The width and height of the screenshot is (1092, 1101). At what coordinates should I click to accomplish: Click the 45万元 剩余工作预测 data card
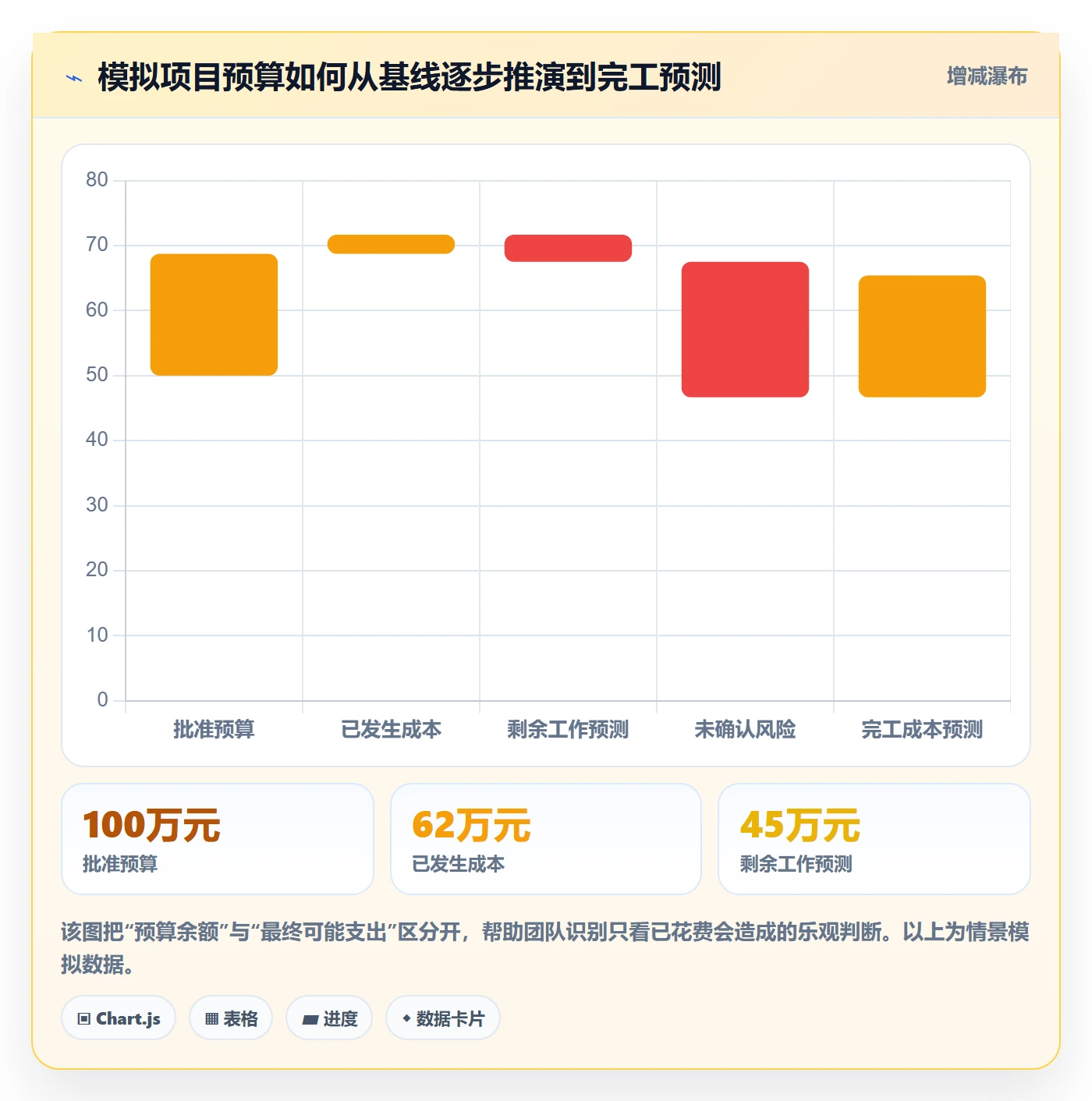click(x=874, y=839)
